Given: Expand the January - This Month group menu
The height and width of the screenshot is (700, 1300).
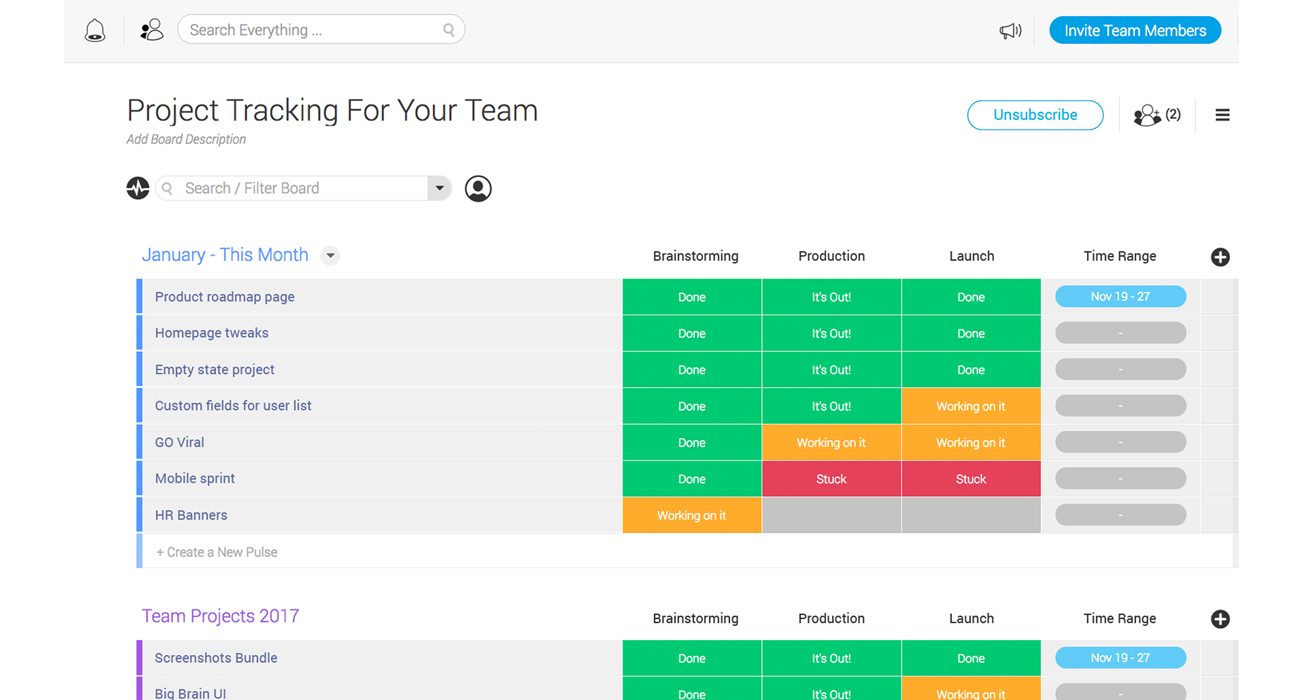Looking at the screenshot, I should (330, 255).
